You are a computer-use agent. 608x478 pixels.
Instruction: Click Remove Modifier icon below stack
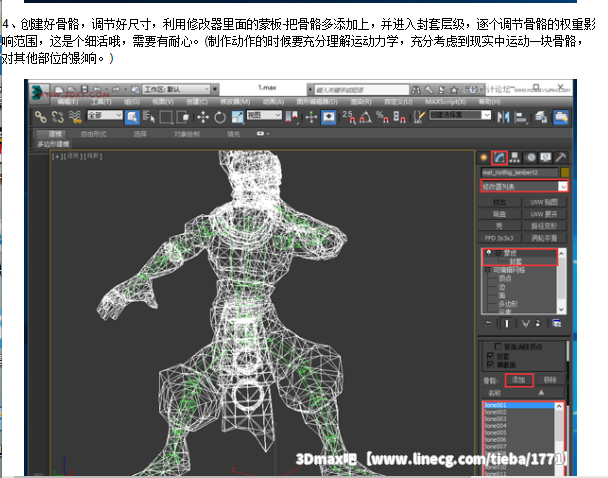pyautogui.click(x=538, y=323)
